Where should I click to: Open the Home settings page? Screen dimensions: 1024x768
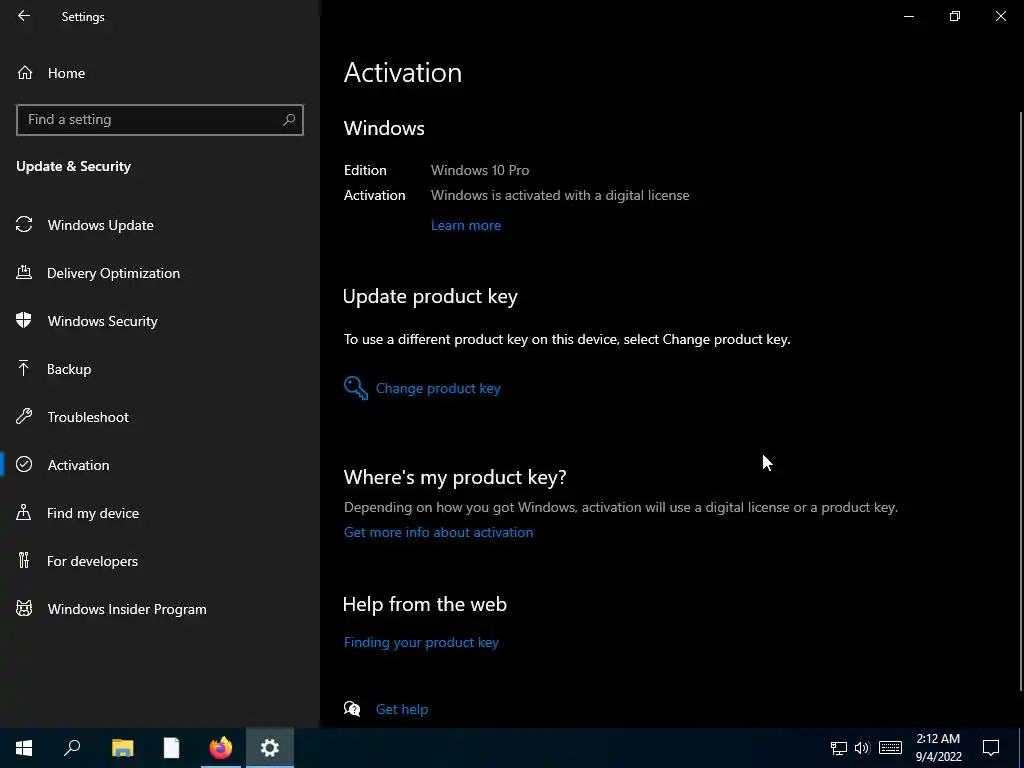coord(160,73)
